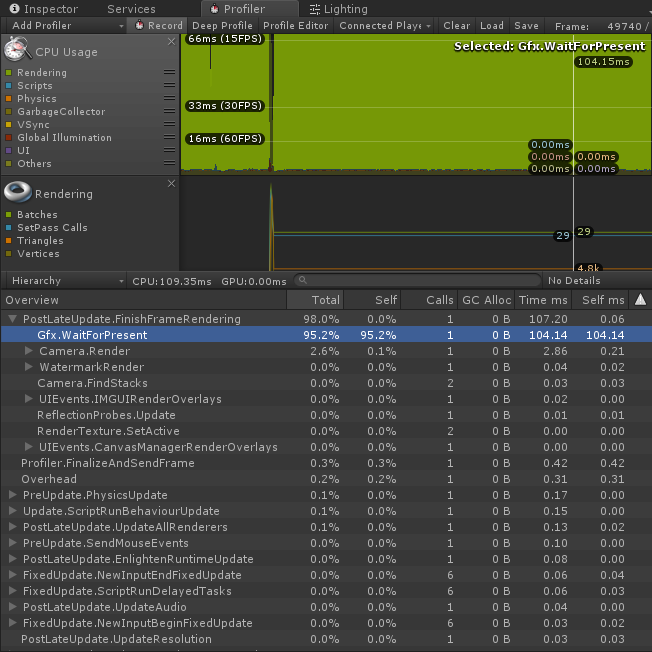The image size is (652, 652).
Task: Toggle Vertices series visibility
Action: coord(8,254)
